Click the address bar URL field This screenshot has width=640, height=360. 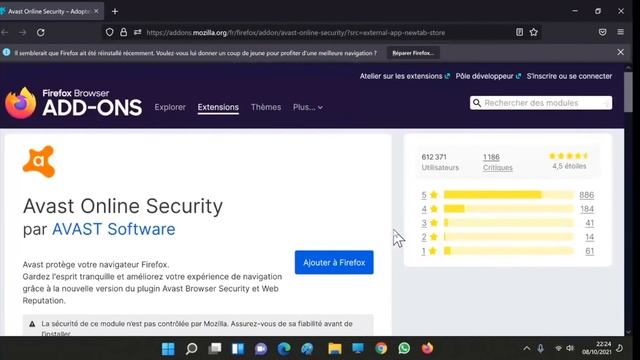tap(296, 33)
